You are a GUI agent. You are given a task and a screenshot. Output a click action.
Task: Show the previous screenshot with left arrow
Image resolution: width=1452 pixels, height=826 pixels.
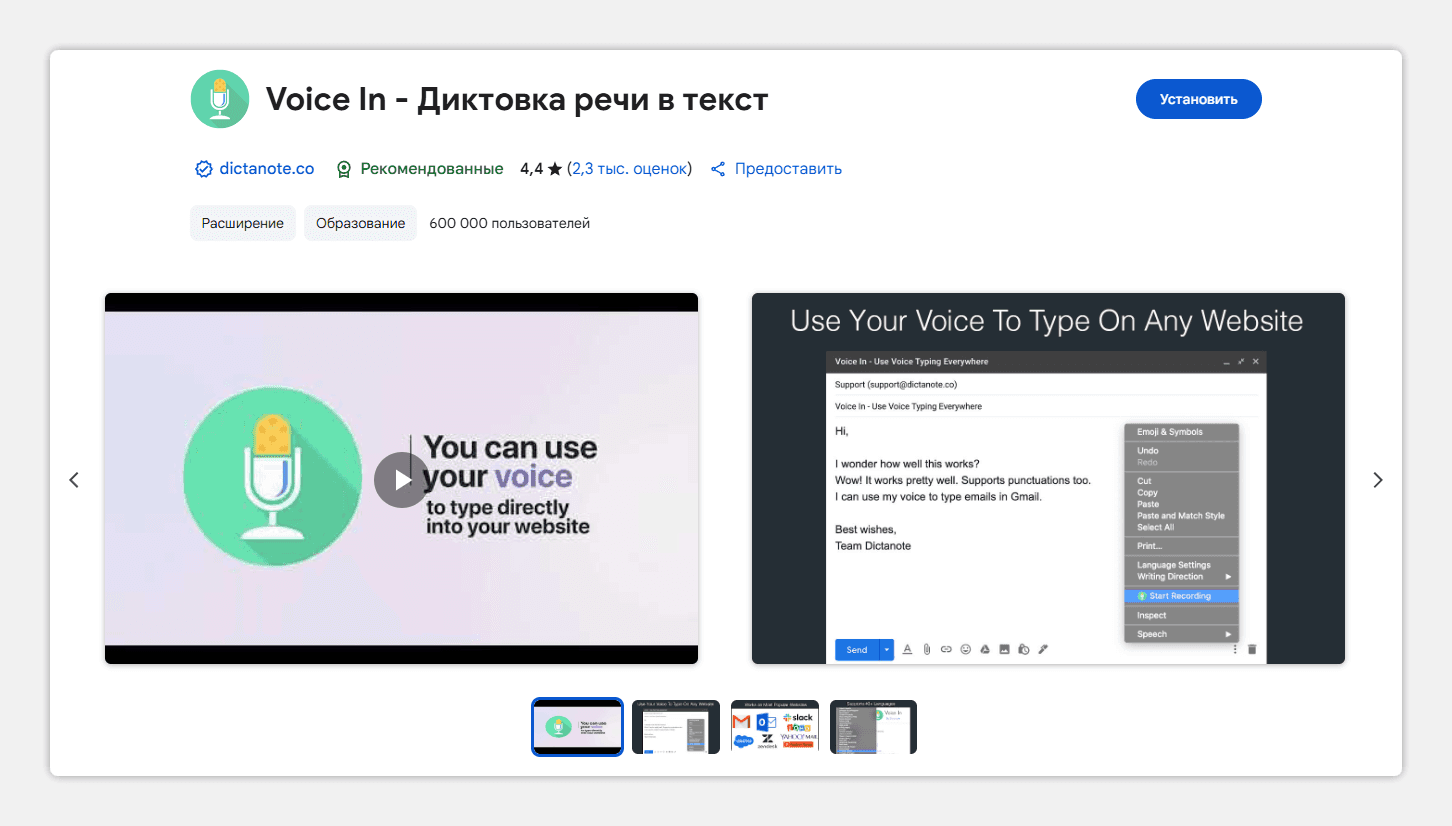pyautogui.click(x=74, y=480)
